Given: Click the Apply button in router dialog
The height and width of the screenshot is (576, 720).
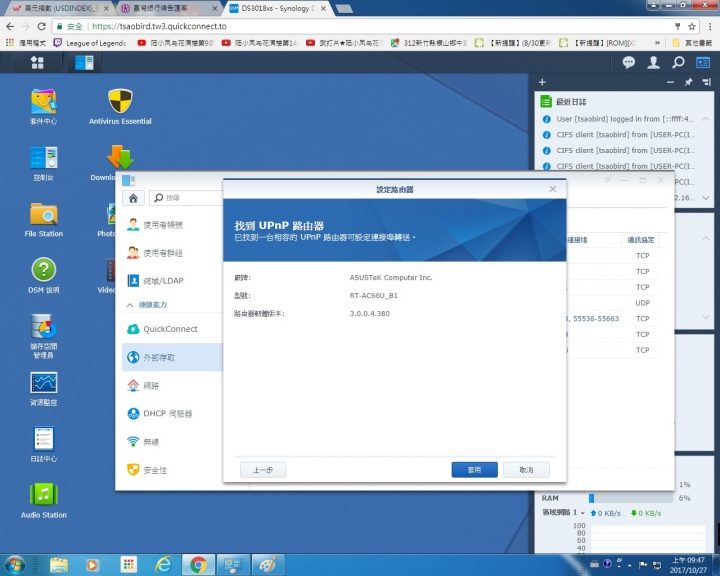Looking at the screenshot, I should click(474, 469).
